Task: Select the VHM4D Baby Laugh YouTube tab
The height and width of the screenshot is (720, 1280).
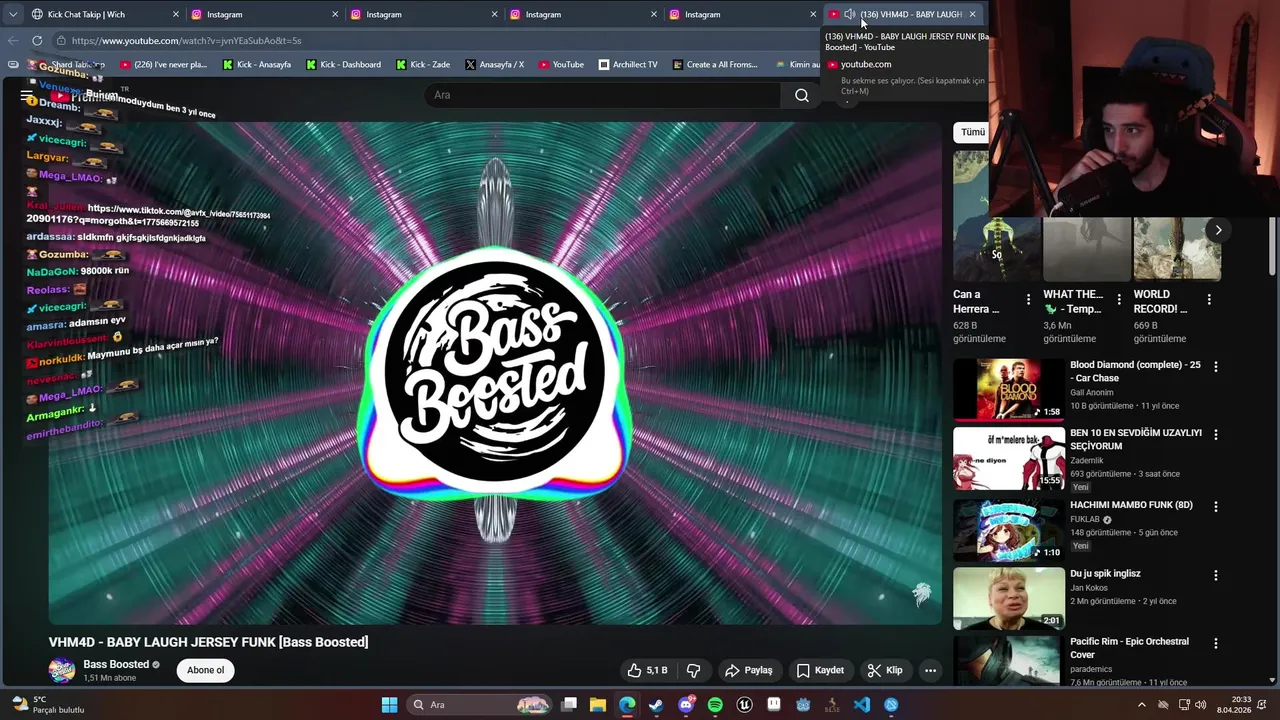Action: click(x=903, y=14)
